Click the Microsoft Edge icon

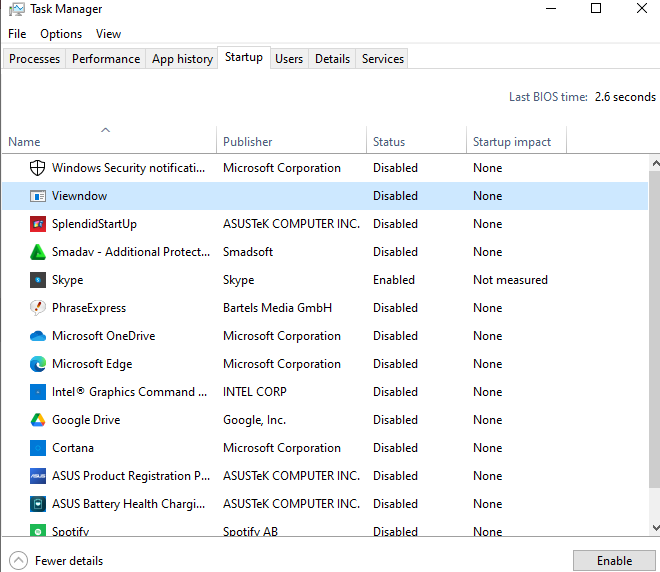pos(37,364)
